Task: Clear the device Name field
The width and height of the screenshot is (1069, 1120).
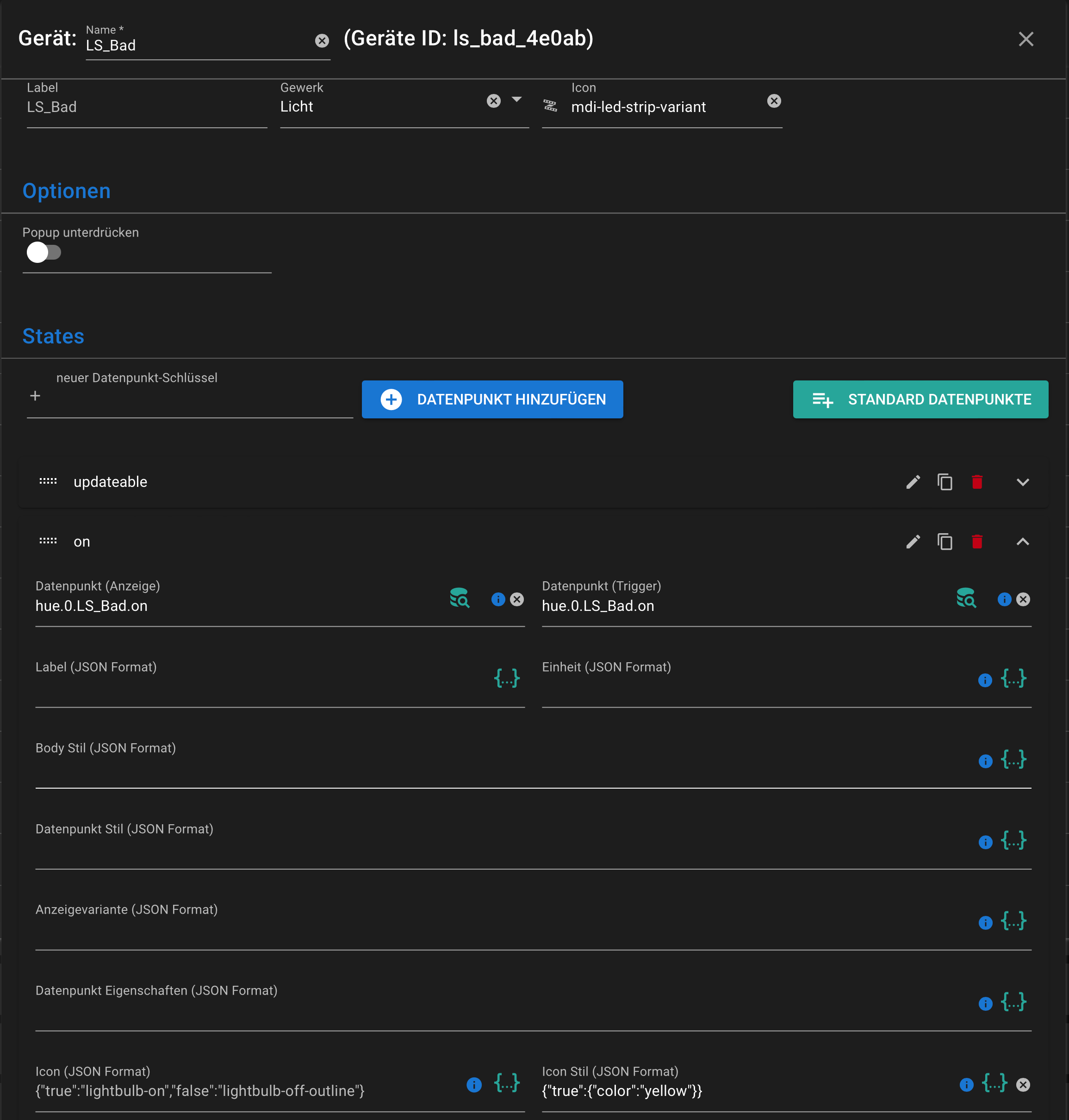Action: [x=322, y=40]
